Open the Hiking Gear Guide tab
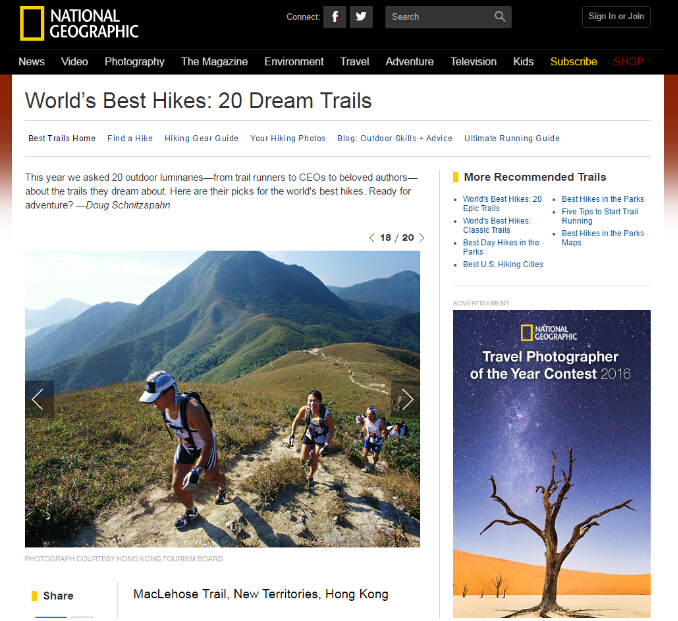Viewport: 678px width, 621px height. [201, 138]
